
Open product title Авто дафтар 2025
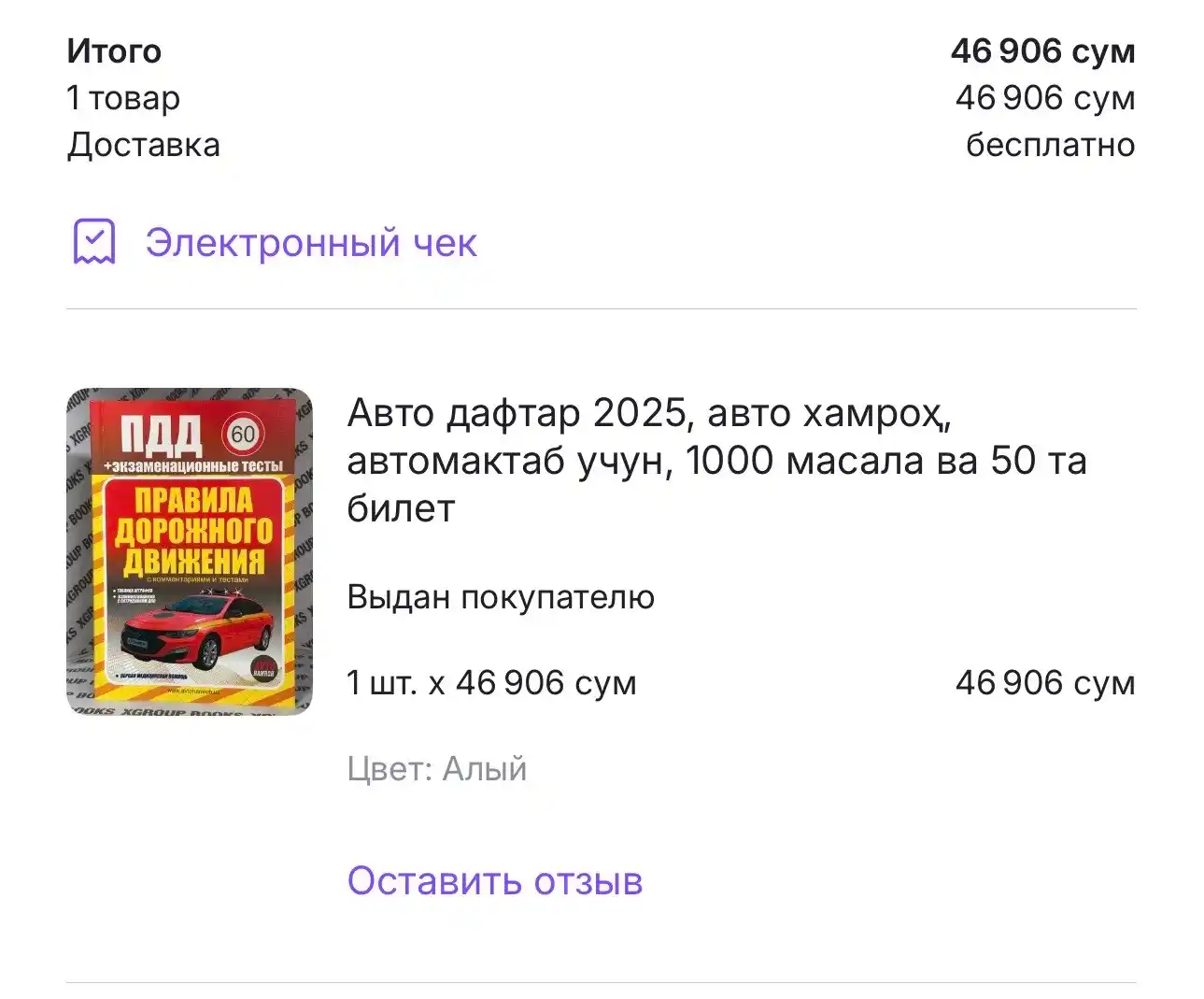[716, 460]
